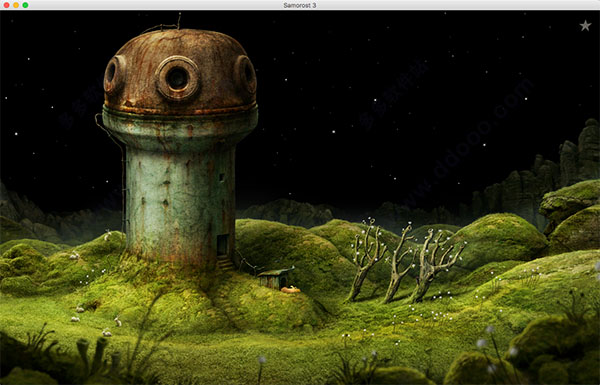Click the sleeping dog by the kennel
Image resolution: width=600 pixels, height=385 pixels.
291,290
